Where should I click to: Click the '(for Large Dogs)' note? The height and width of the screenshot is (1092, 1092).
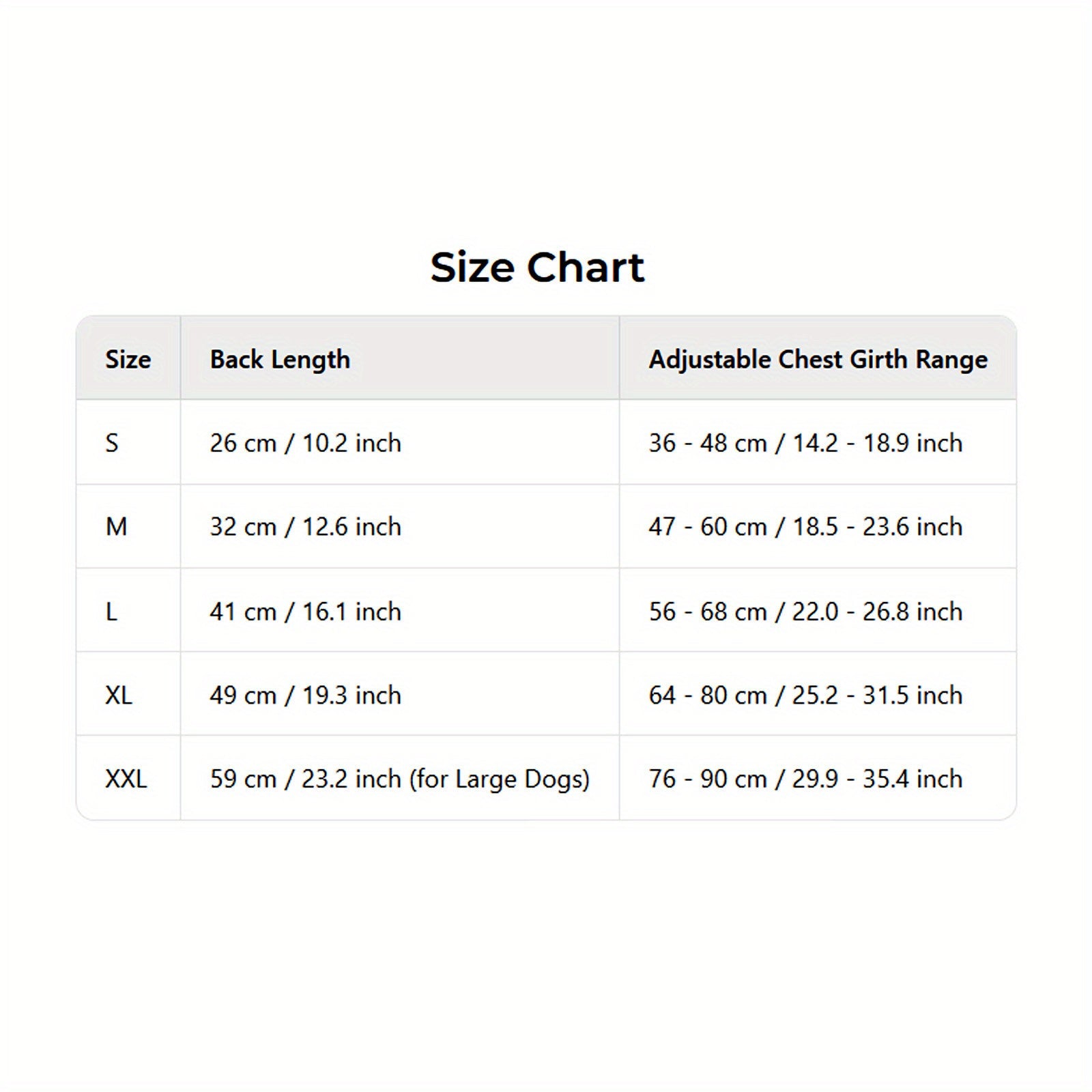tap(499, 779)
